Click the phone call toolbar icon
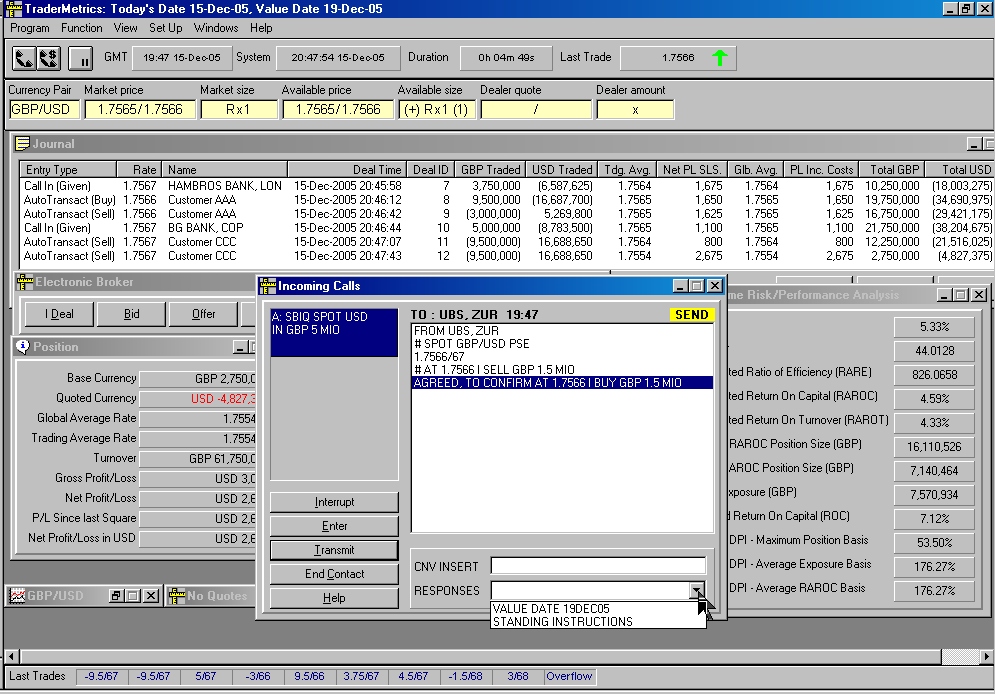This screenshot has width=995, height=694. (24, 58)
